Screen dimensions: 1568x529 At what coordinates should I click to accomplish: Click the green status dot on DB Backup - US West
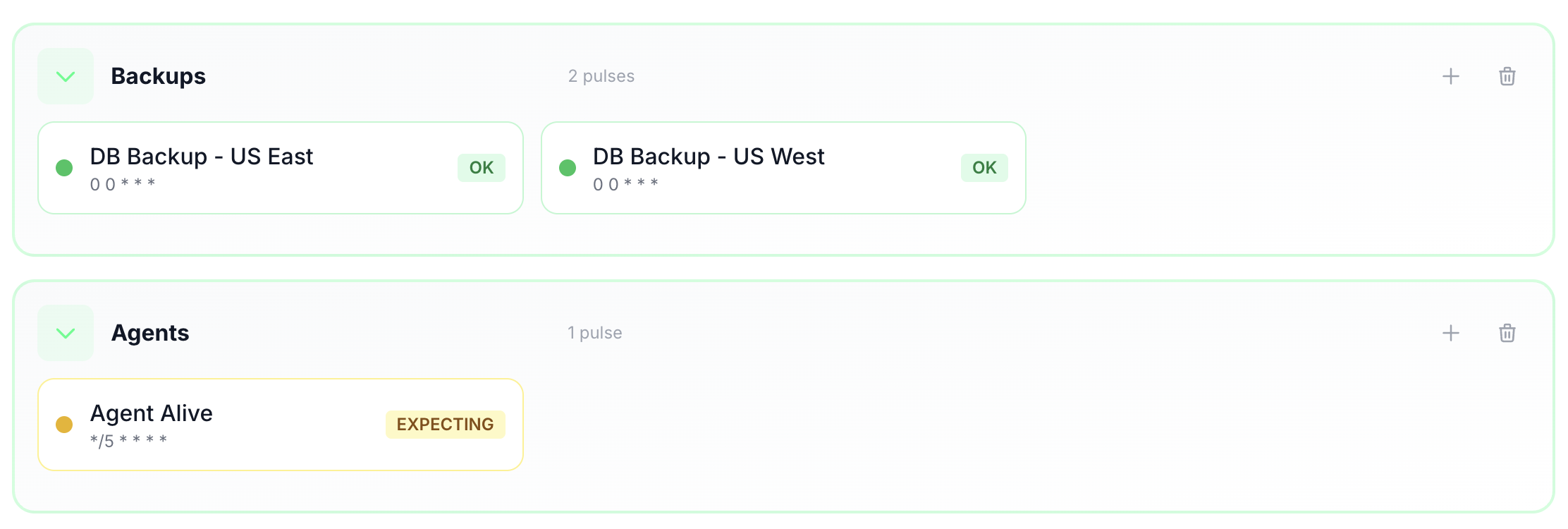coord(568,167)
